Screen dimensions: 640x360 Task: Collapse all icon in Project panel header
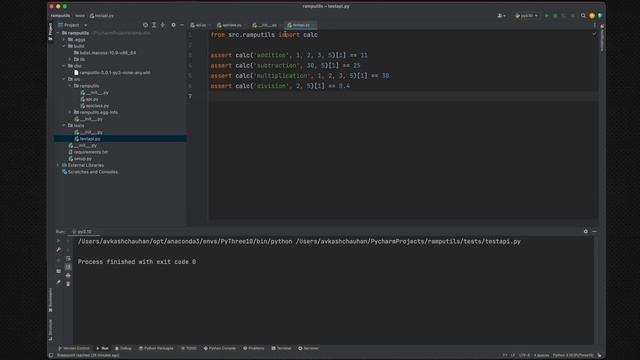pos(162,25)
